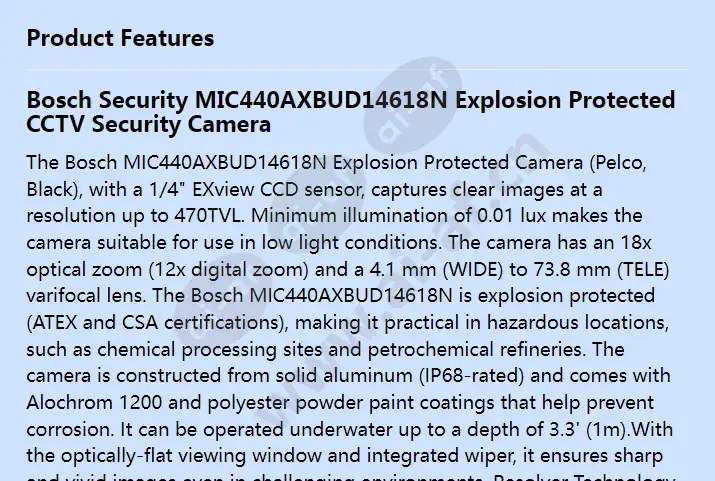Click the 470TVL resolution value

coord(207,216)
